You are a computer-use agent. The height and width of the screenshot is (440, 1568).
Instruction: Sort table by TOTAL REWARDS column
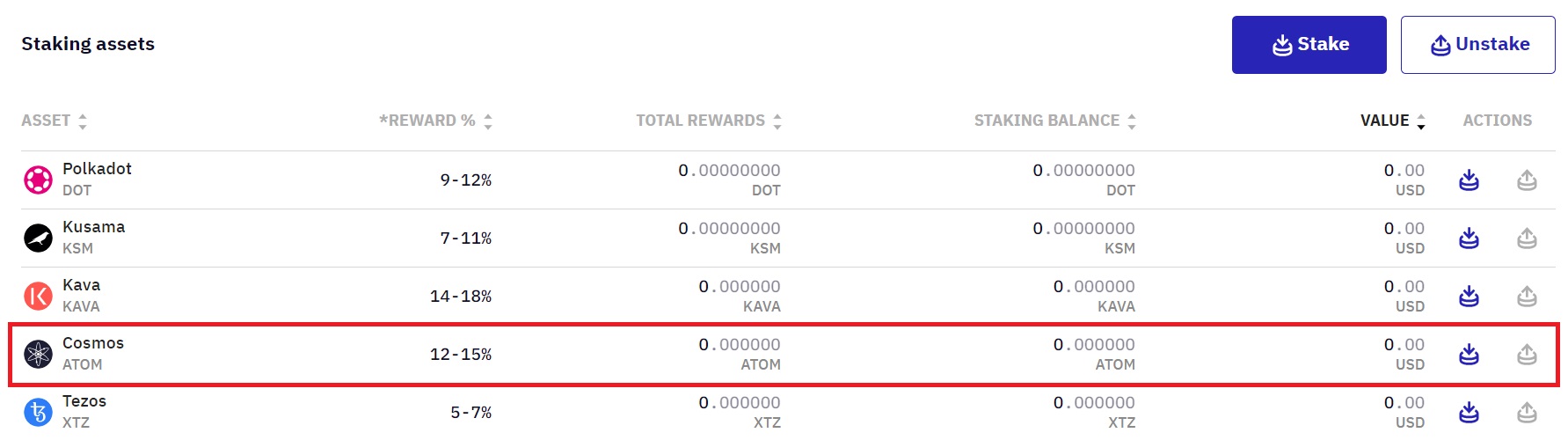(709, 121)
